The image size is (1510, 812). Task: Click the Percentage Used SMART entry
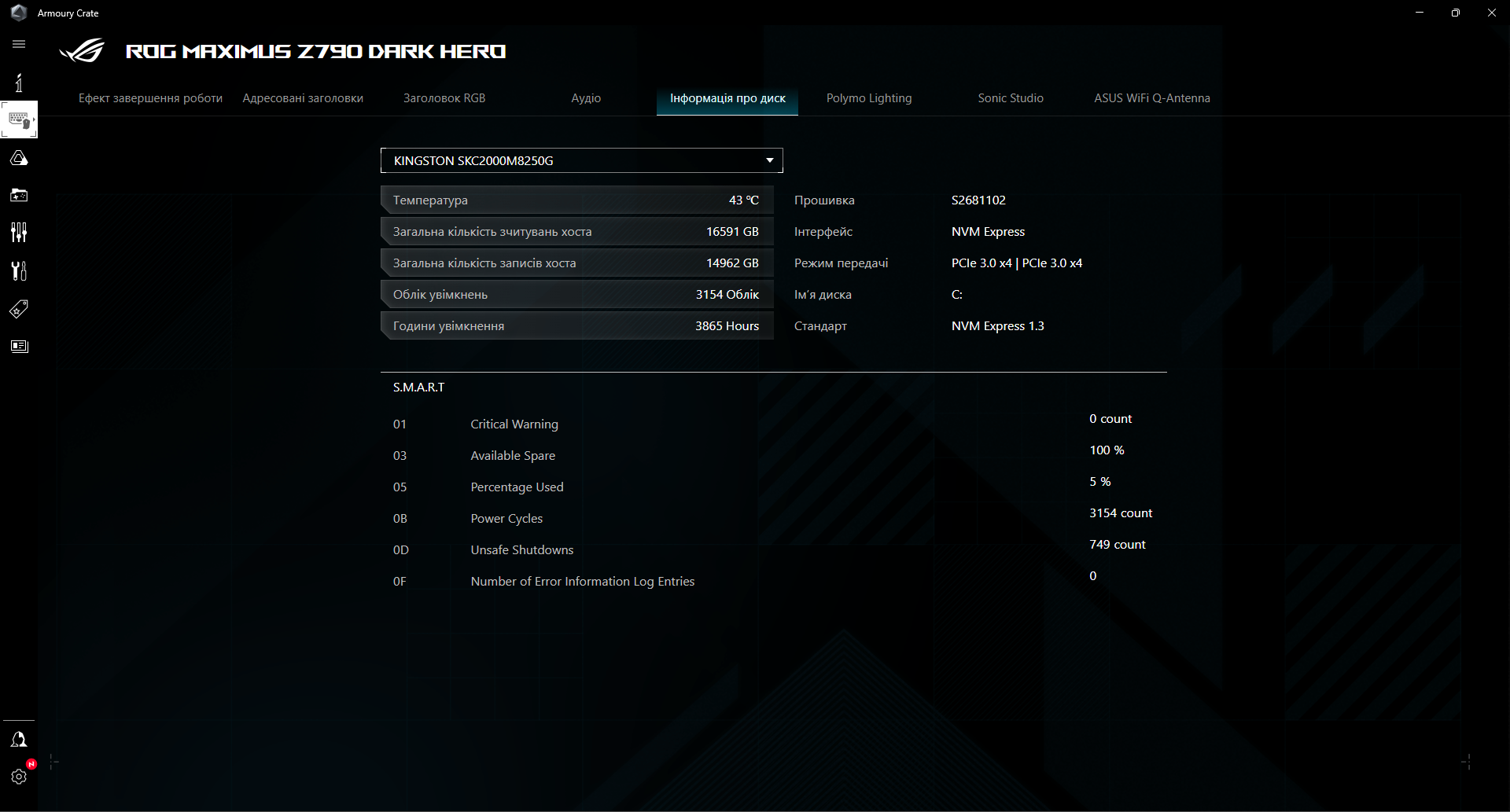coord(517,487)
